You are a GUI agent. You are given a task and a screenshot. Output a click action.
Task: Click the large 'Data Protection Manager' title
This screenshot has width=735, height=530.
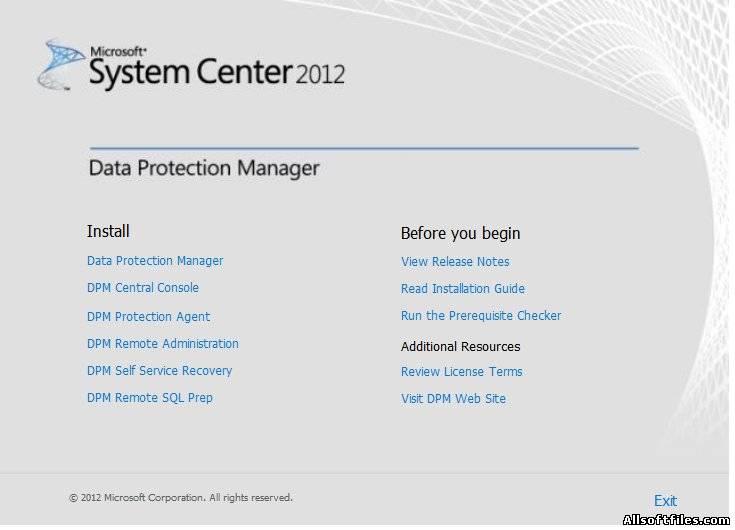[x=204, y=168]
